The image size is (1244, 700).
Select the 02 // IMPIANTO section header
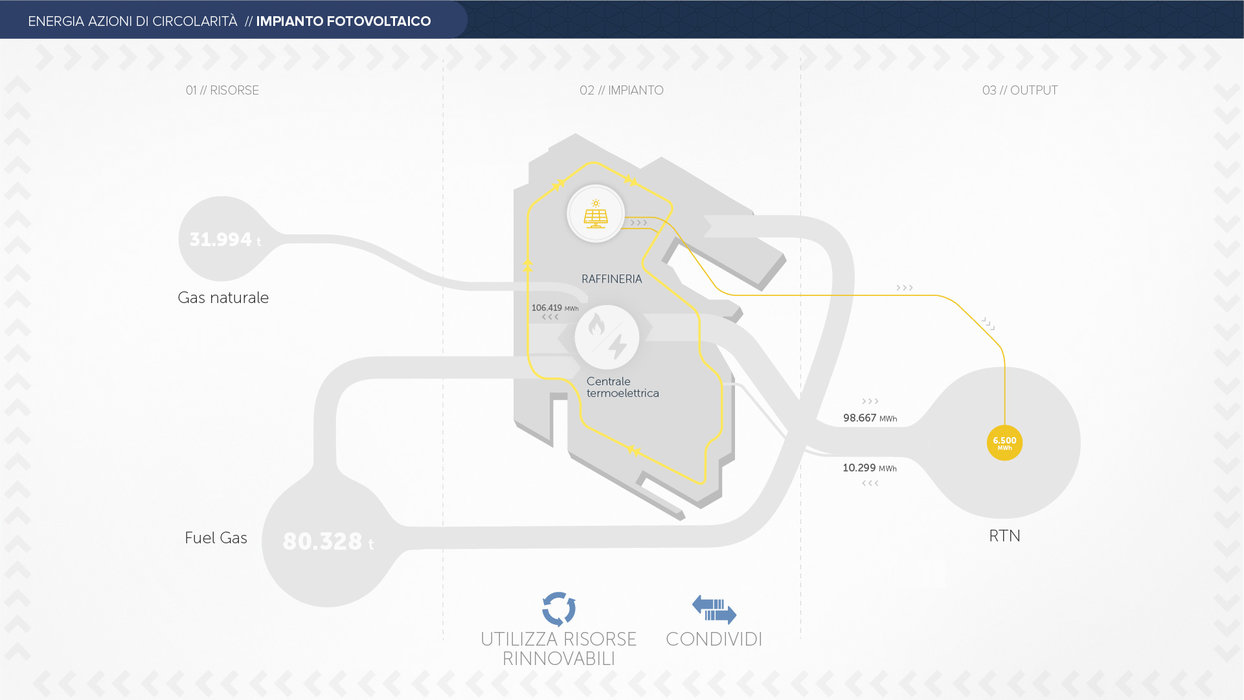[621, 90]
